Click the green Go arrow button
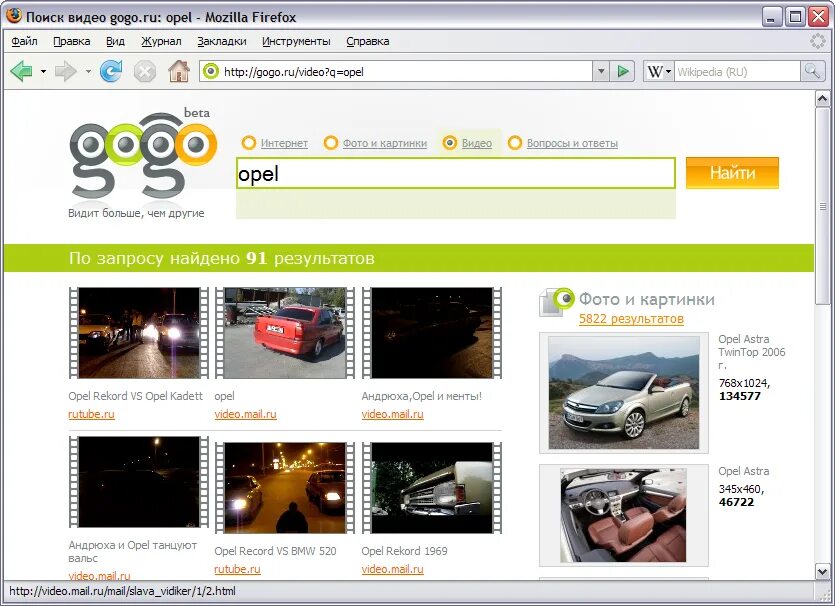Screen dimensions: 835x606 click(x=623, y=71)
